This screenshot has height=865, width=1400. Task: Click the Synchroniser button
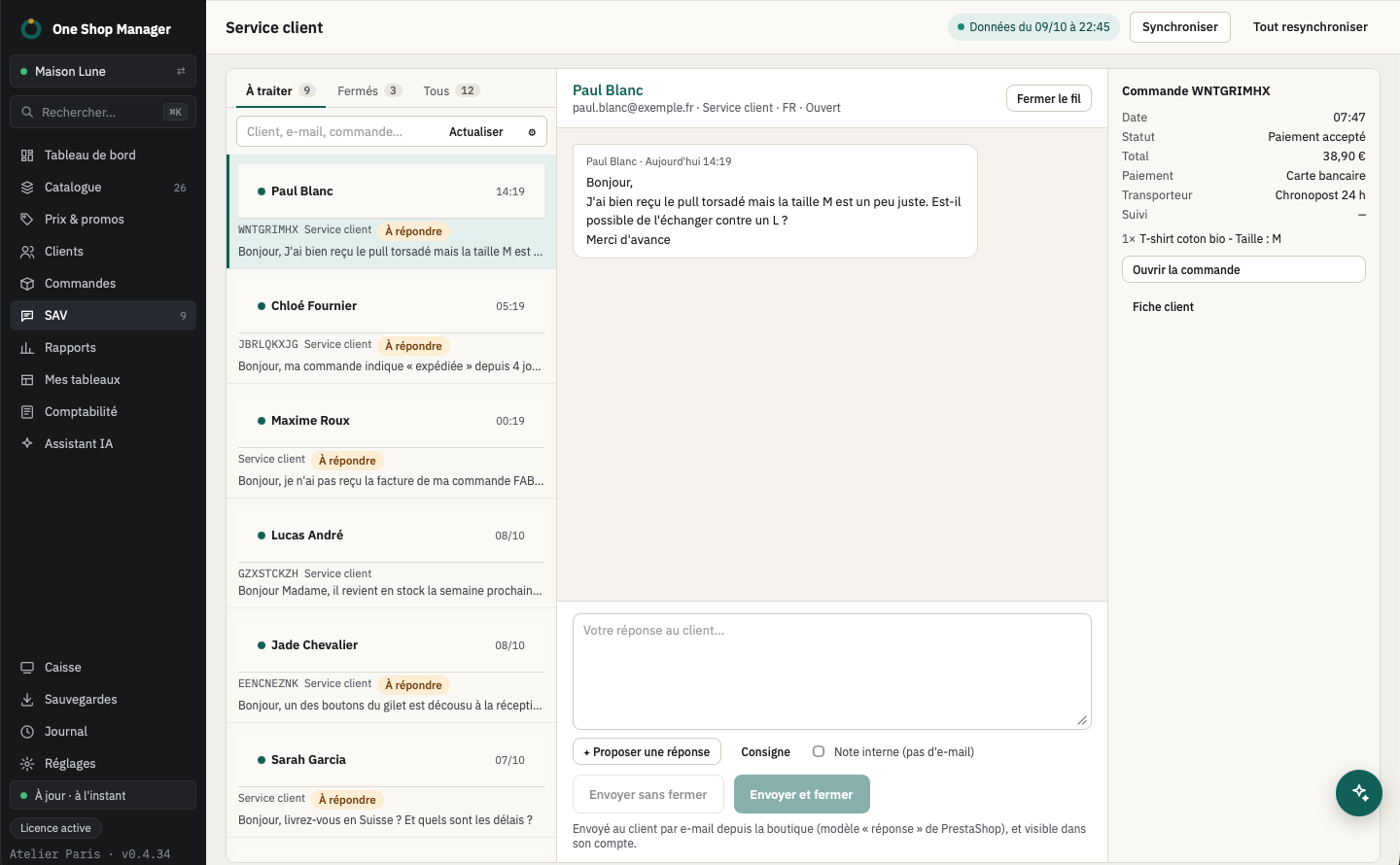[x=1180, y=27]
